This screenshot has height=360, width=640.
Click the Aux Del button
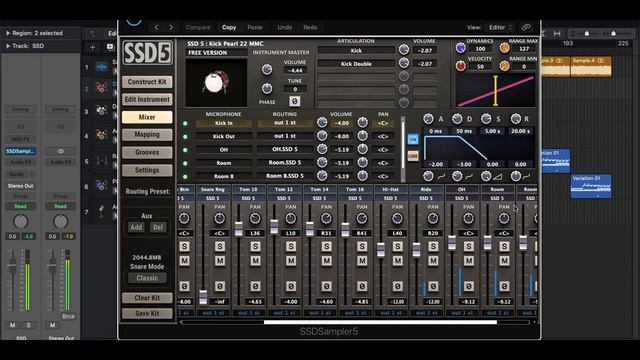pyautogui.click(x=158, y=227)
